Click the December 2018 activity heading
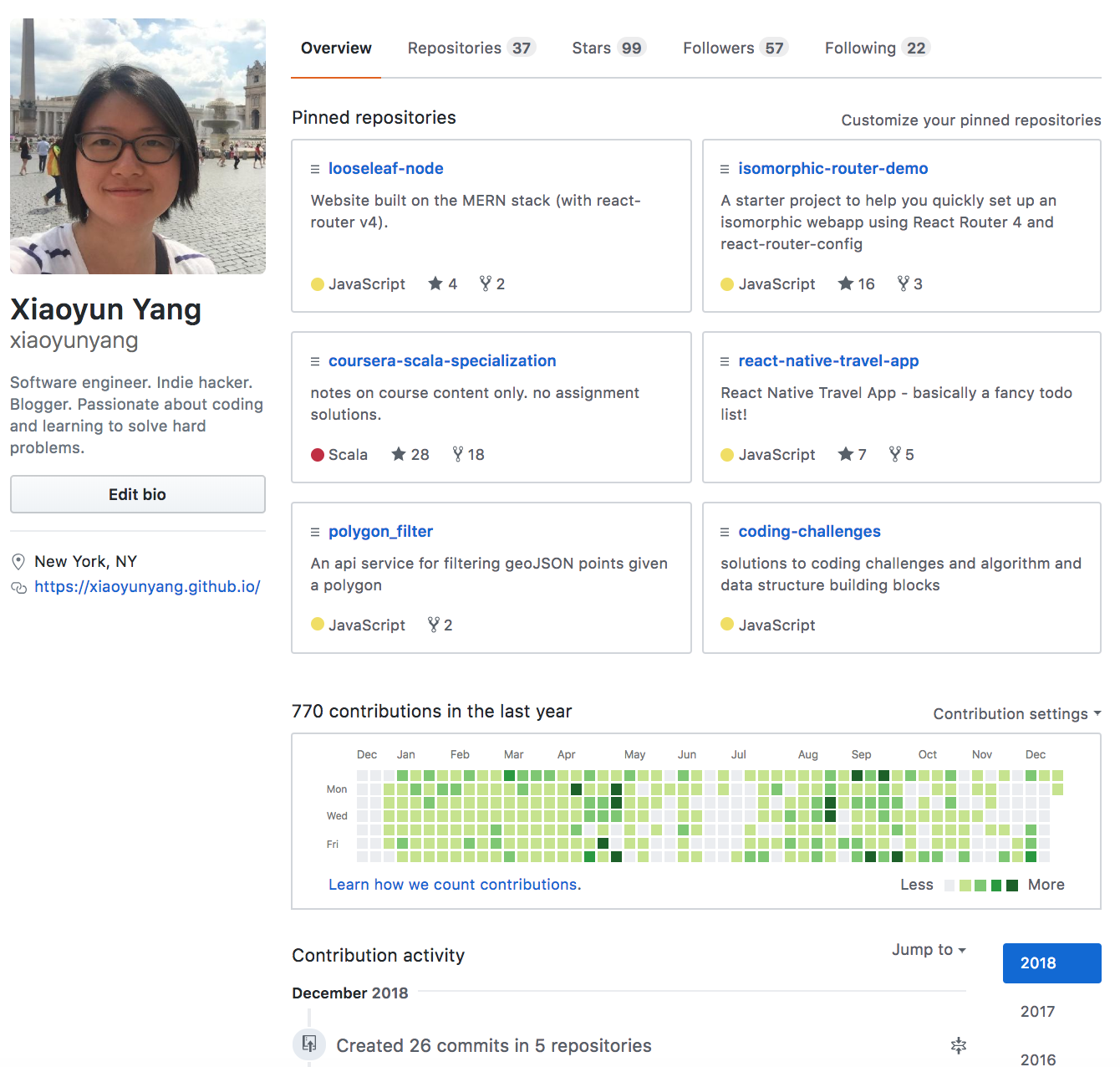Viewport: 1120px width, 1067px height. tap(350, 993)
